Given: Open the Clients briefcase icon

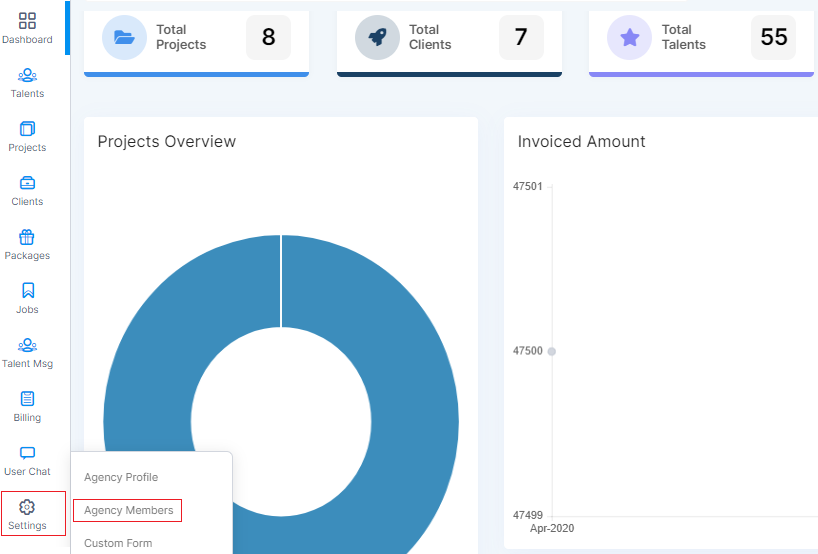Looking at the screenshot, I should (x=27, y=183).
